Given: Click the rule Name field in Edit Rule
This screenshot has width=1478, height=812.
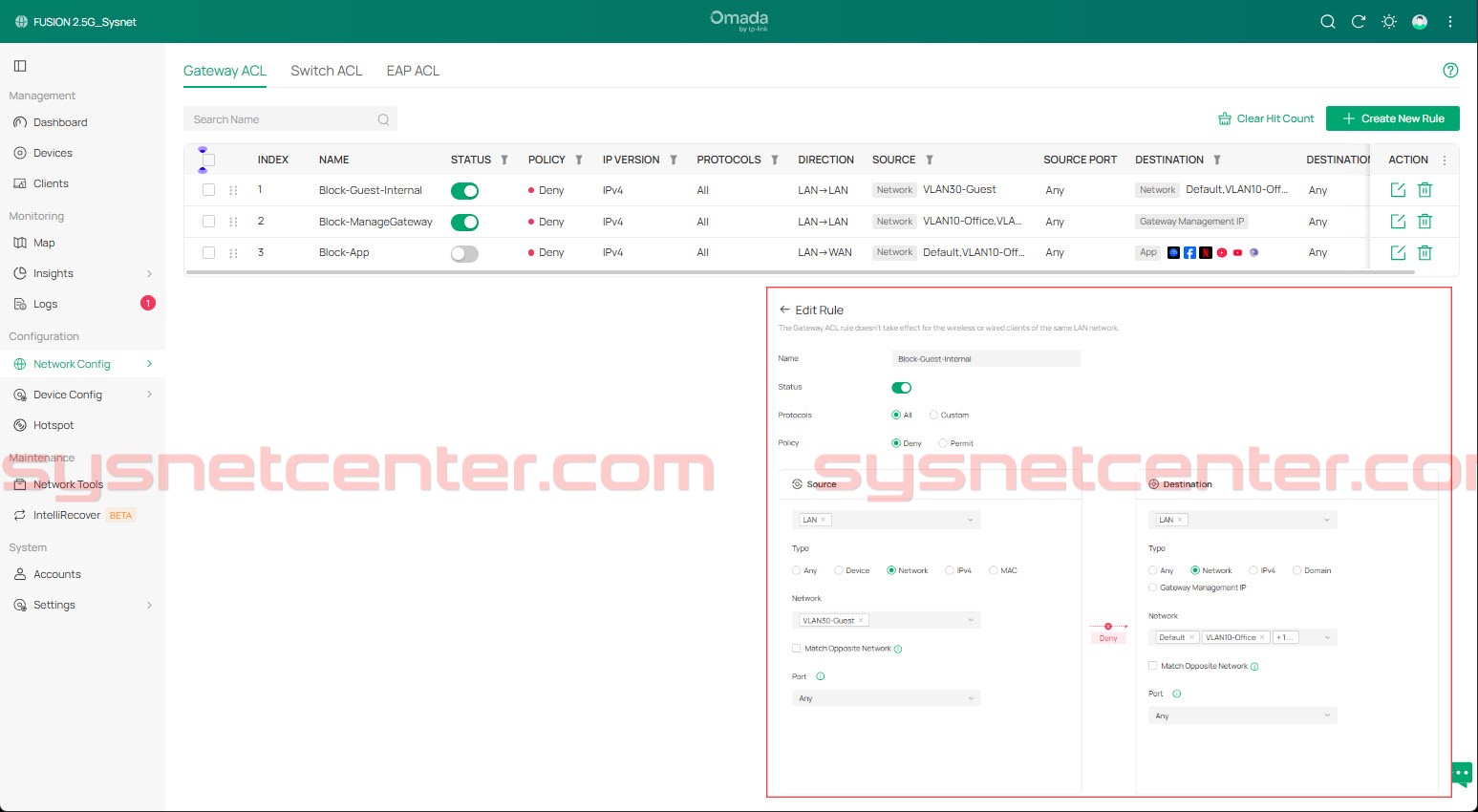Looking at the screenshot, I should (x=986, y=359).
